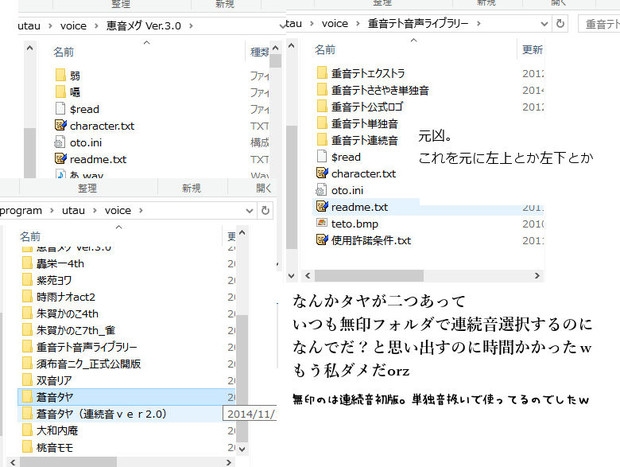Select the 重音テト単独音 folder icon
620x467 pixels.
coord(322,123)
